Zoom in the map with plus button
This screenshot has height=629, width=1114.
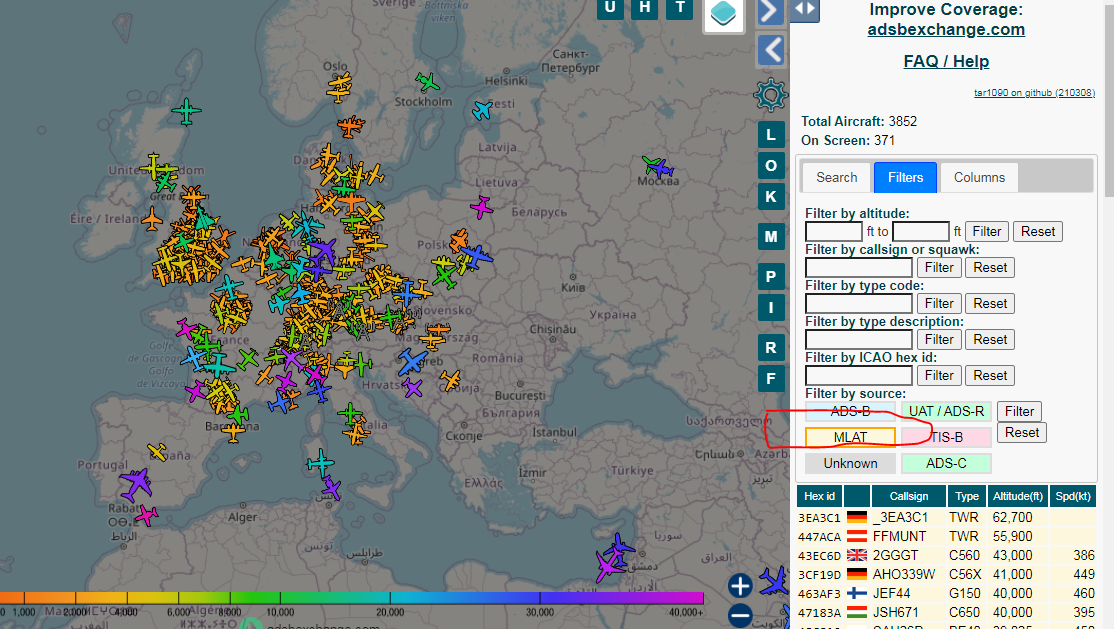740,586
